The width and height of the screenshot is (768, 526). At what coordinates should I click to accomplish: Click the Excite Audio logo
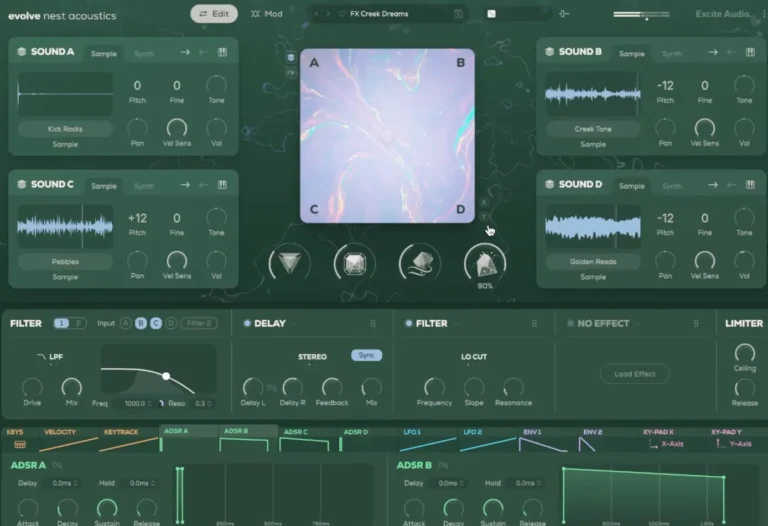point(722,14)
